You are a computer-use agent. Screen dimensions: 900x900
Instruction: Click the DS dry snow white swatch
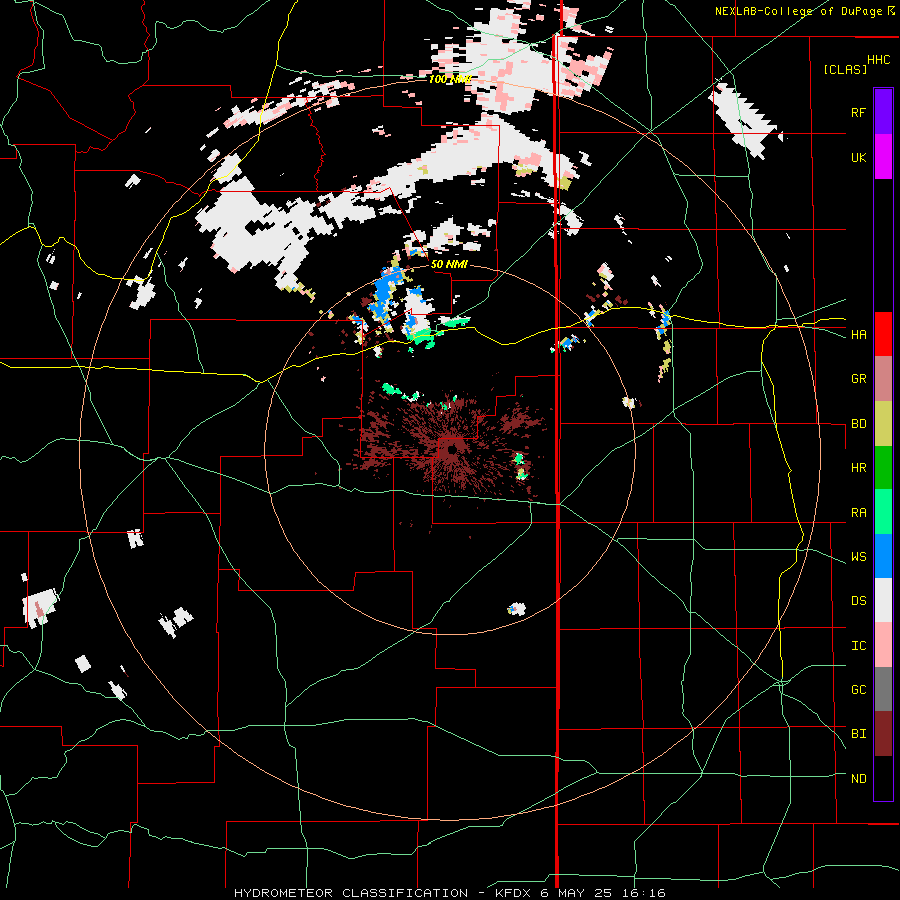[883, 600]
